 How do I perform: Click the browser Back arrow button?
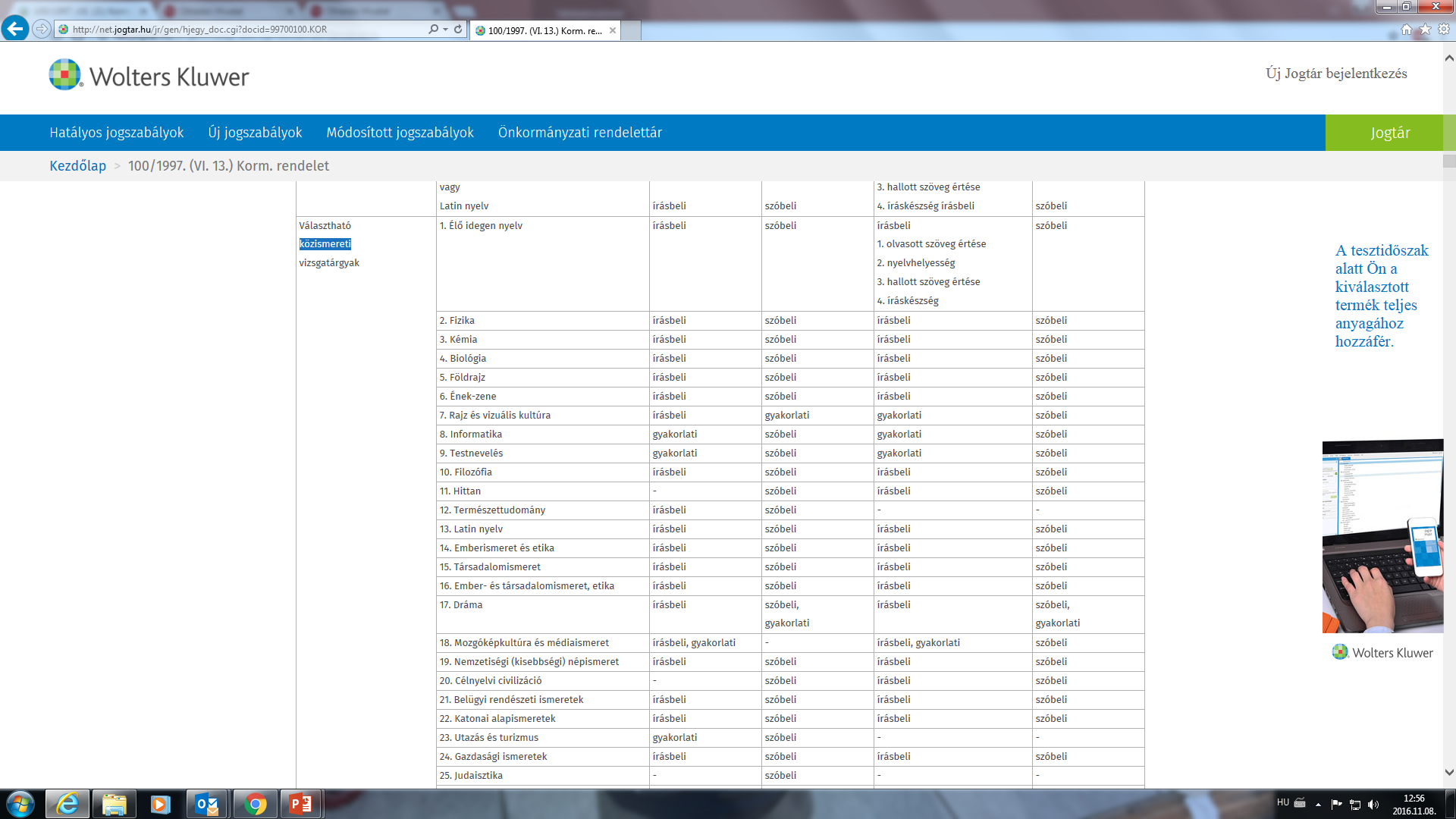[15, 29]
